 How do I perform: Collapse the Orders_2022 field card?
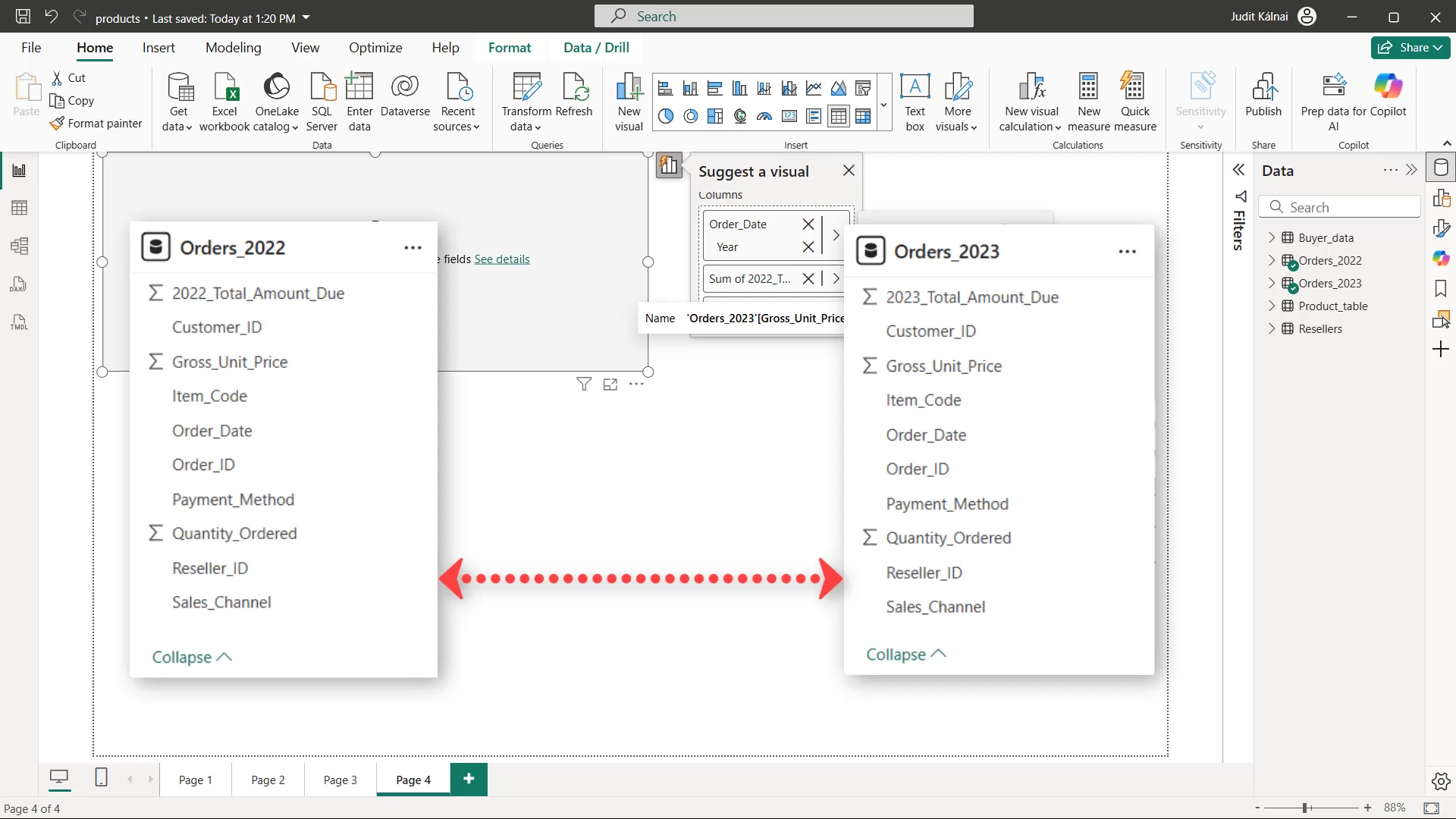click(x=192, y=657)
